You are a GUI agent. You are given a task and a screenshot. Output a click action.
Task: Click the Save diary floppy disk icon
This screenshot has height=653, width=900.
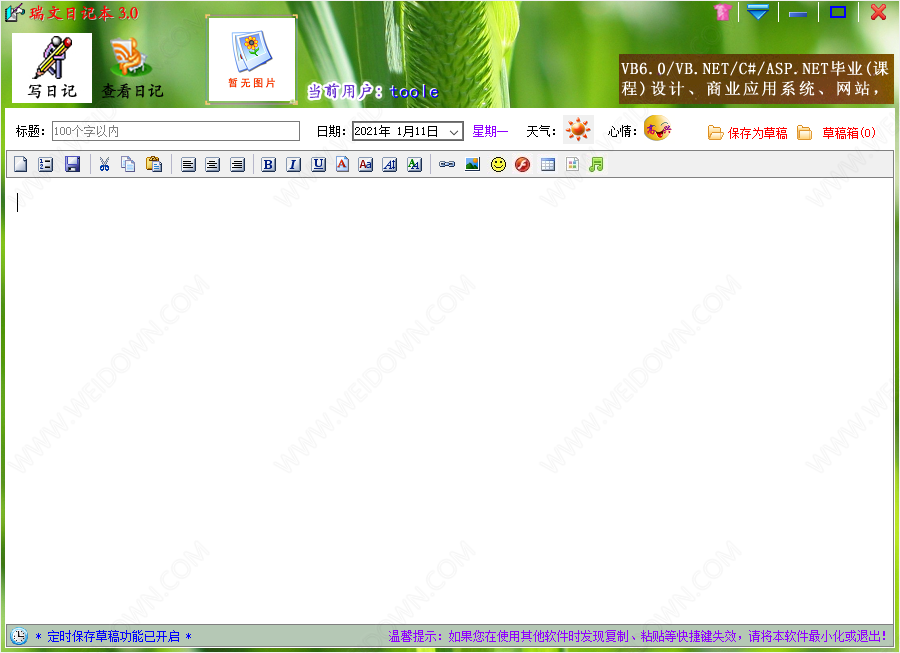point(72,165)
